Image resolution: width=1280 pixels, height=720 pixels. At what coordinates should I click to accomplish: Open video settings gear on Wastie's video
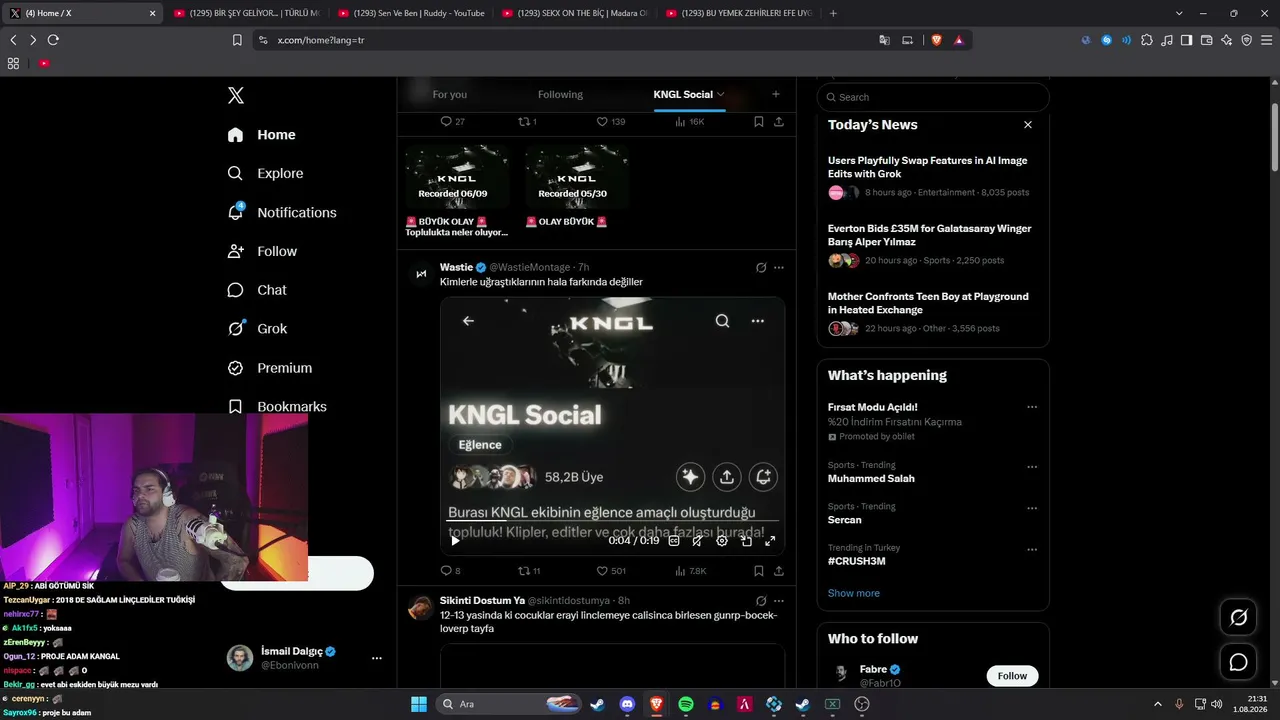pos(722,541)
